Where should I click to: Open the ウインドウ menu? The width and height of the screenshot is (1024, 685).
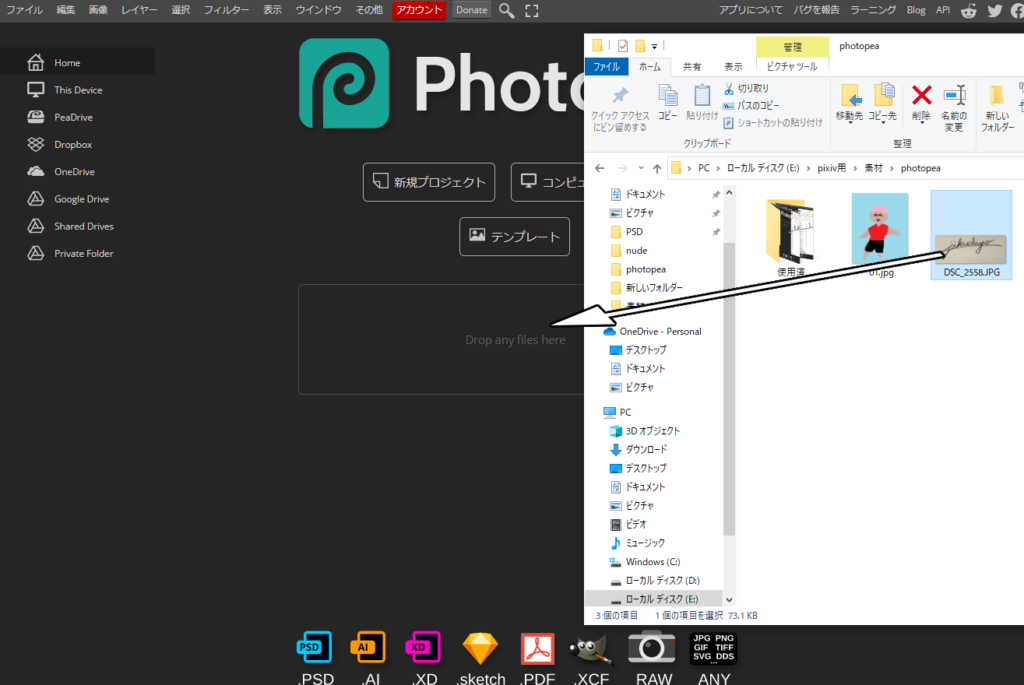(318, 10)
